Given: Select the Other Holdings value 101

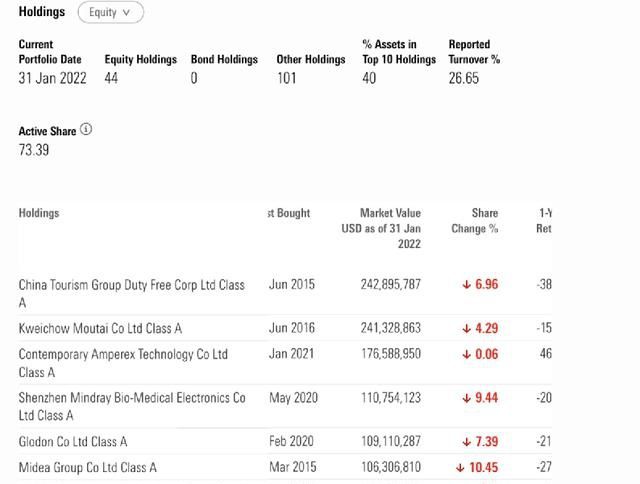Looking at the screenshot, I should [x=287, y=78].
